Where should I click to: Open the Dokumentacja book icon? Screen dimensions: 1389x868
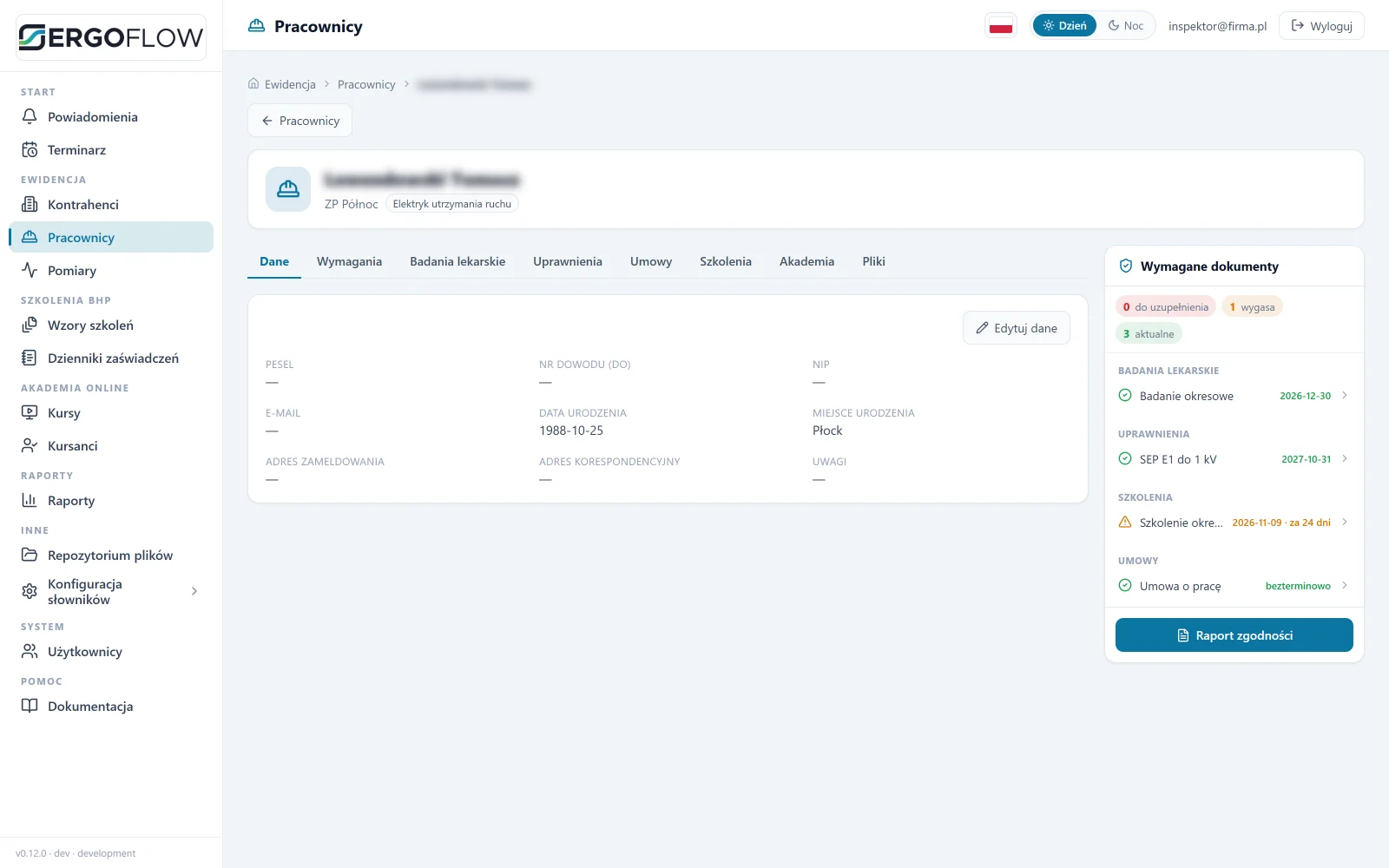pos(30,706)
